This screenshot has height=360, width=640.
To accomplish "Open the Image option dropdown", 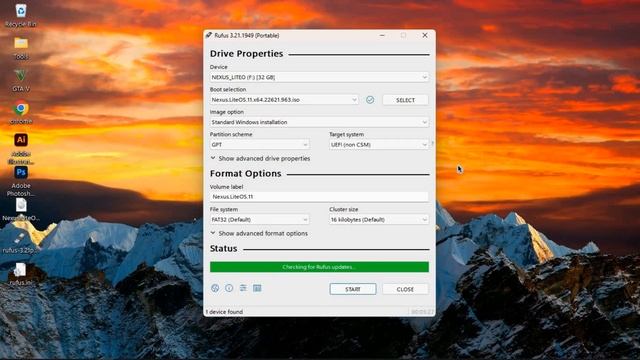I will (x=319, y=122).
